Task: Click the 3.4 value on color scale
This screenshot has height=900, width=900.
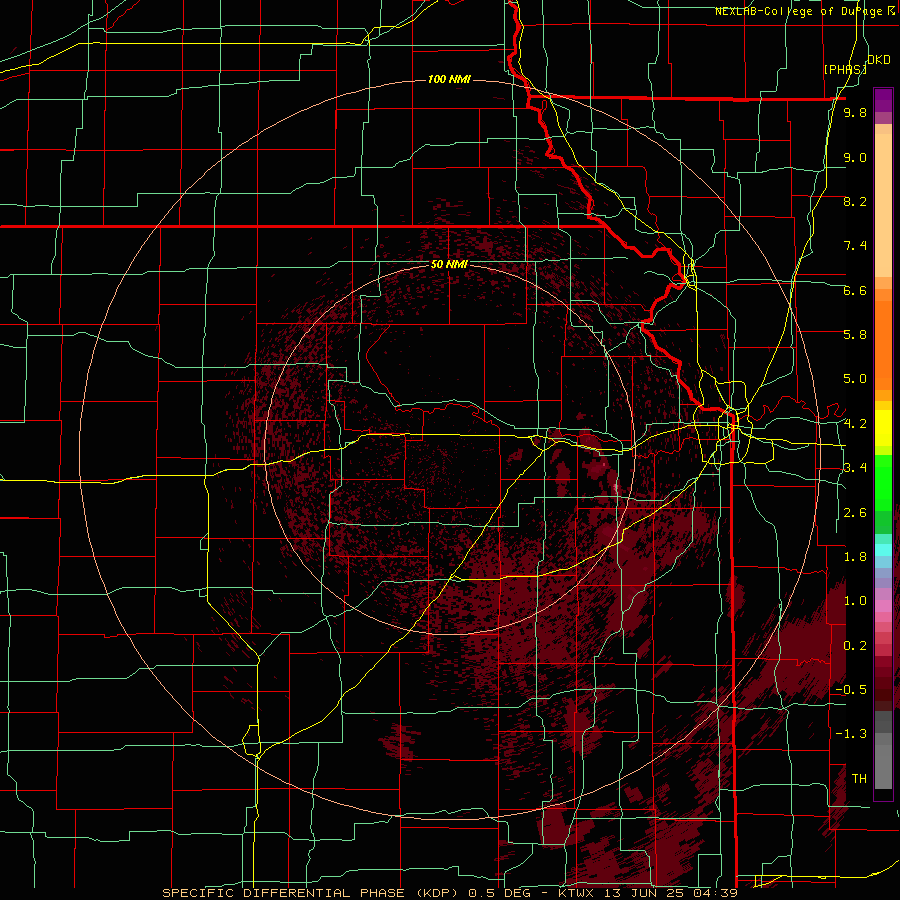Action: [855, 468]
